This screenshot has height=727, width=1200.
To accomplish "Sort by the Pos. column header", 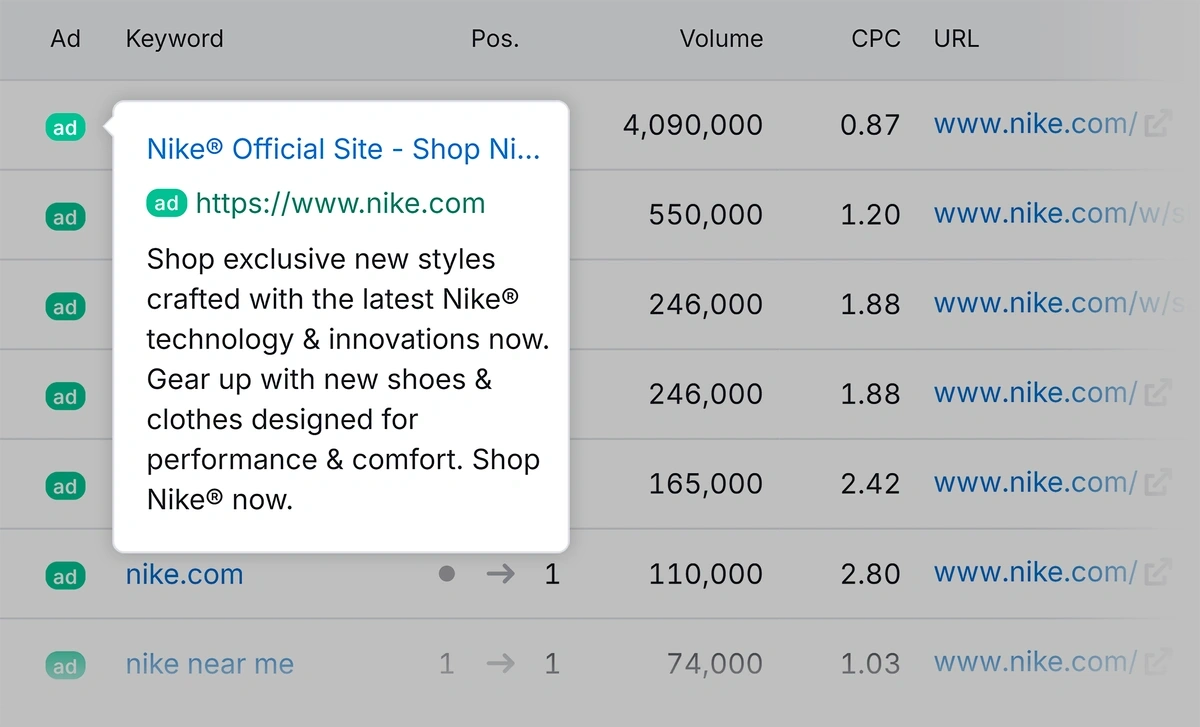I will click(494, 39).
